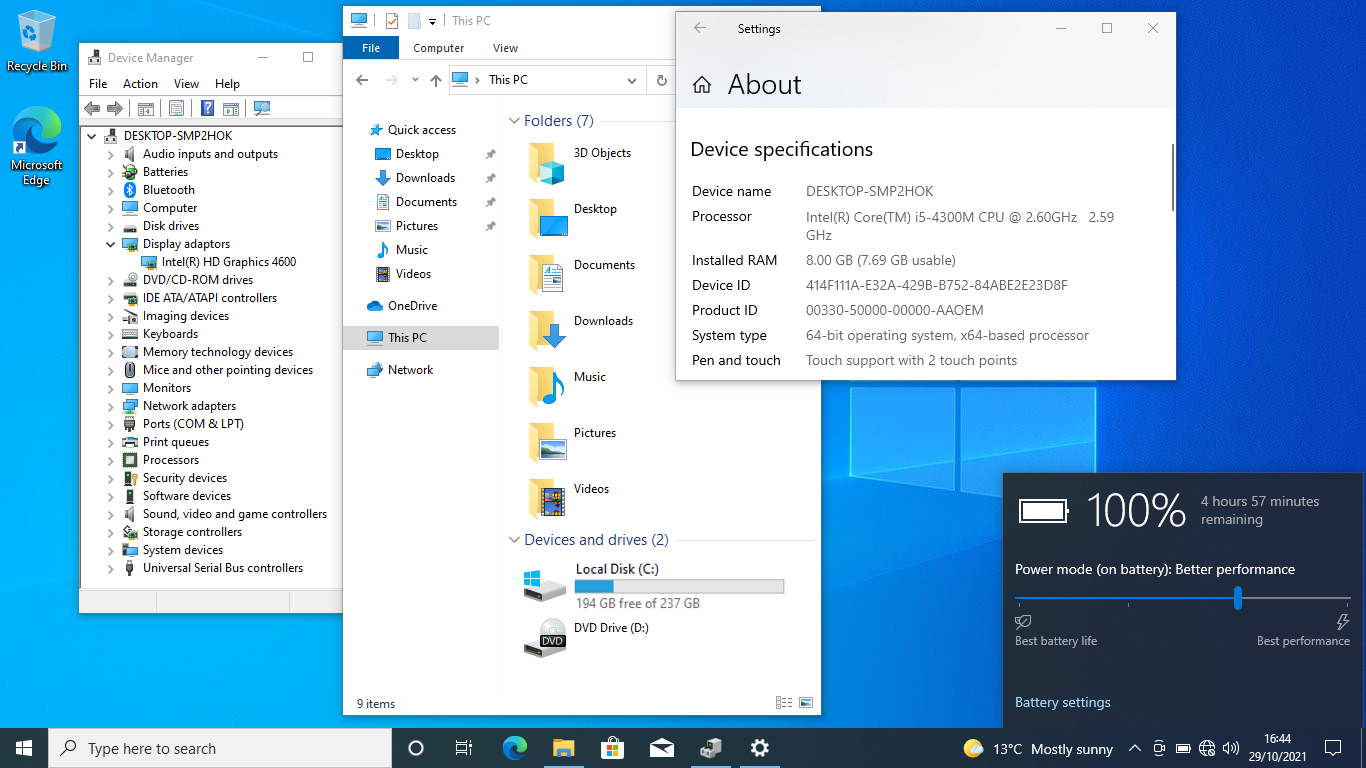Click Scan for hardware changes icon
The width and height of the screenshot is (1366, 768).
pos(262,108)
